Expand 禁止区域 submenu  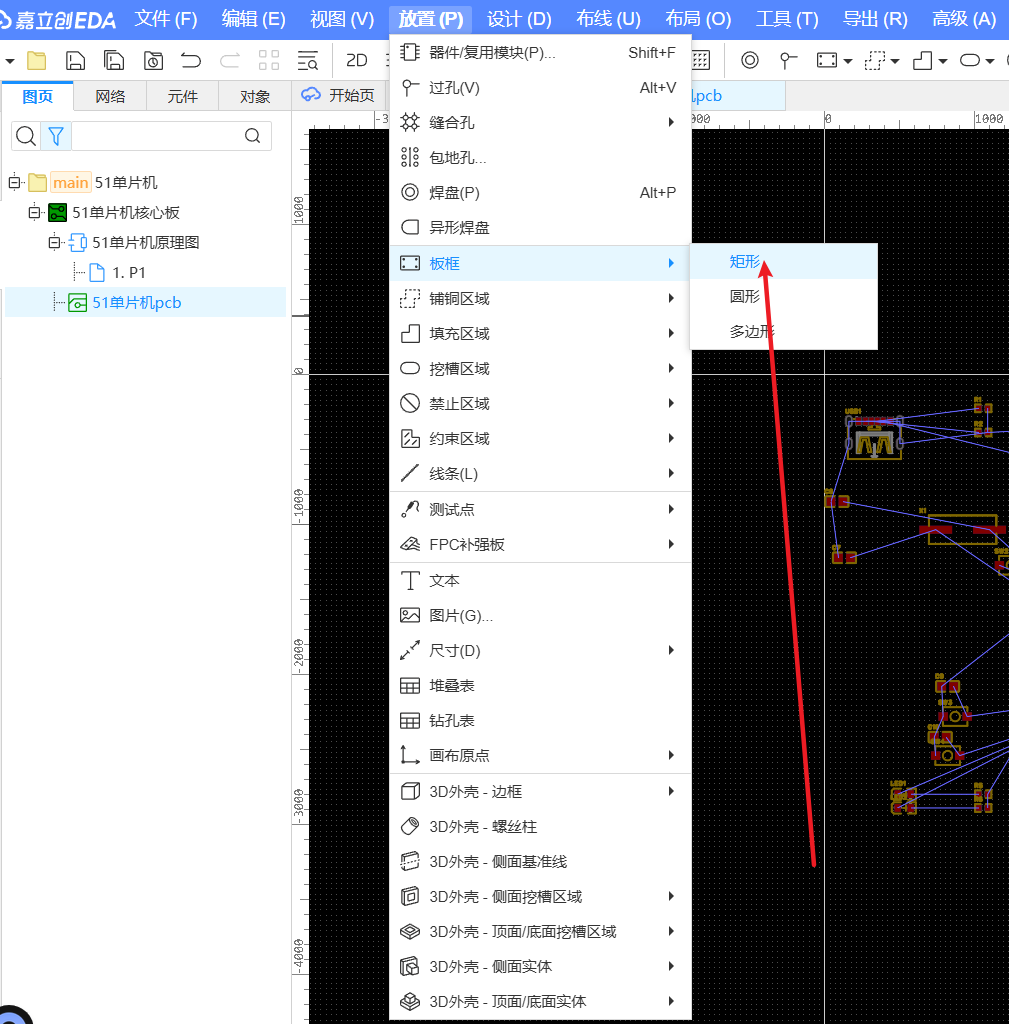540,404
